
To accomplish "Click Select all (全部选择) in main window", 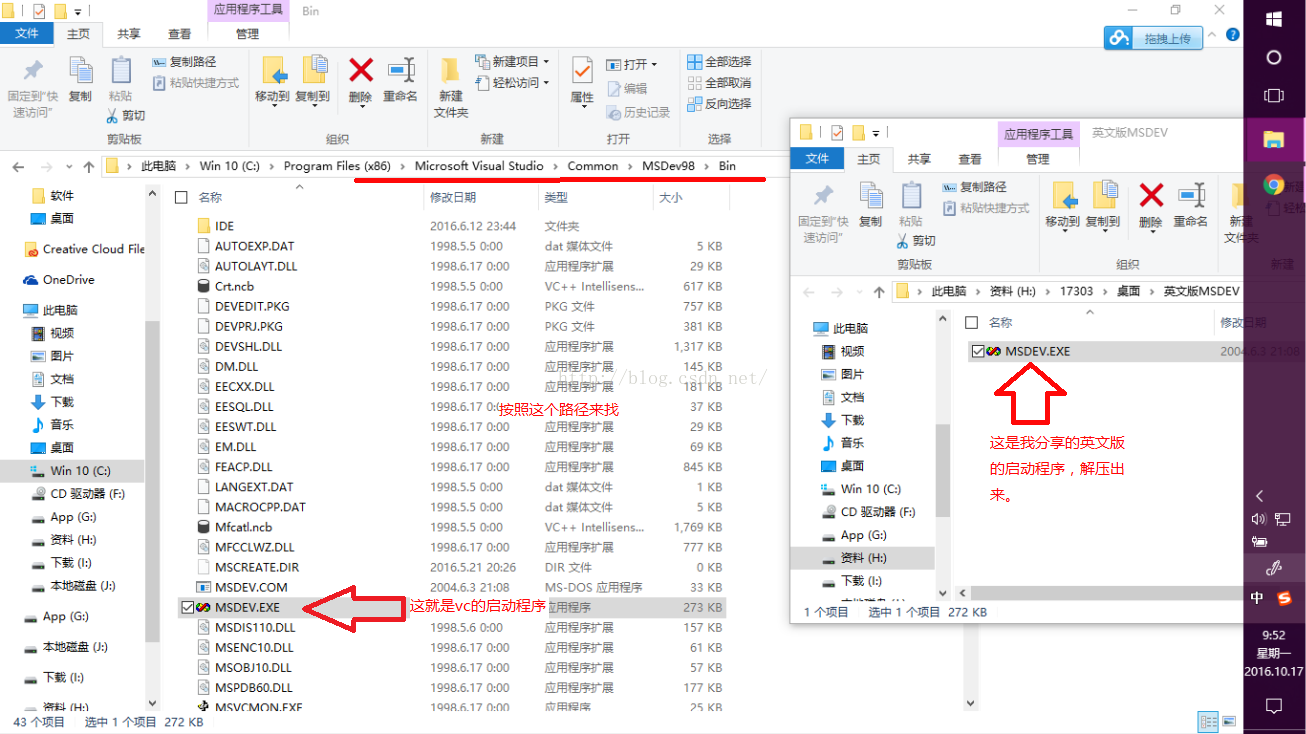I will (719, 62).
